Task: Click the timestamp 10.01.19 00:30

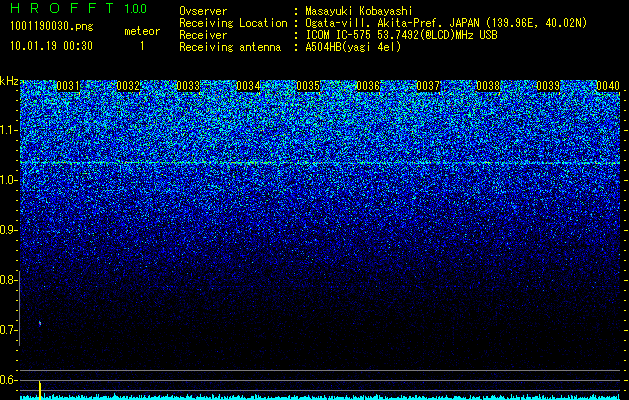Action: click(x=51, y=46)
